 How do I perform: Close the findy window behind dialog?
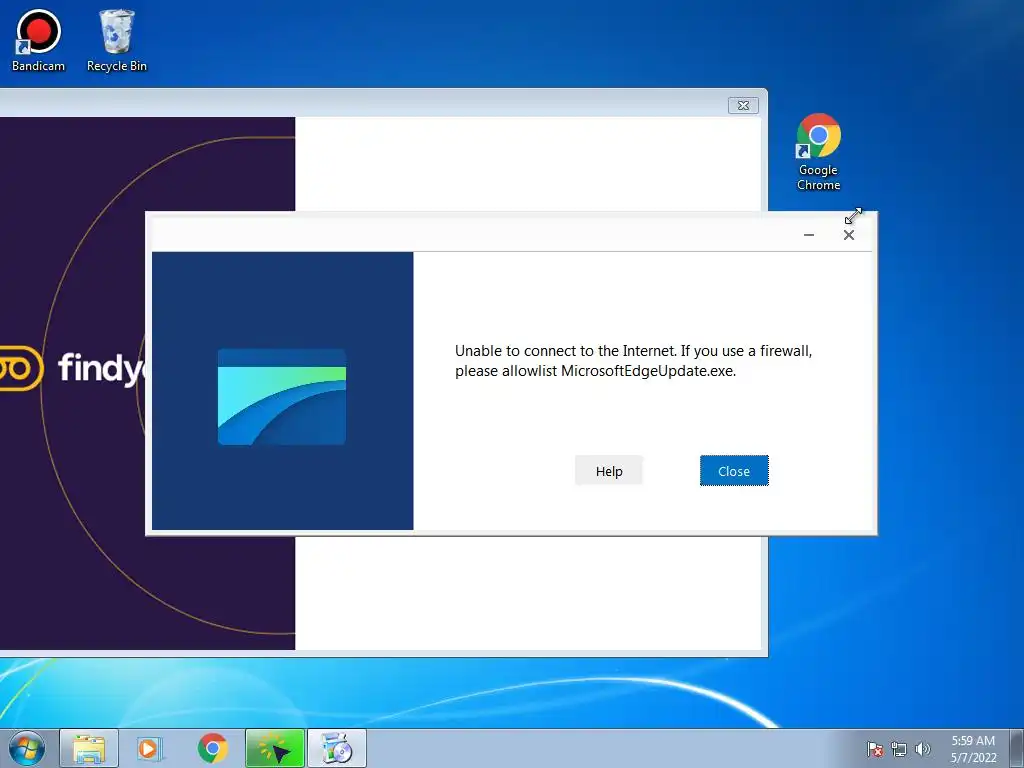coord(743,105)
